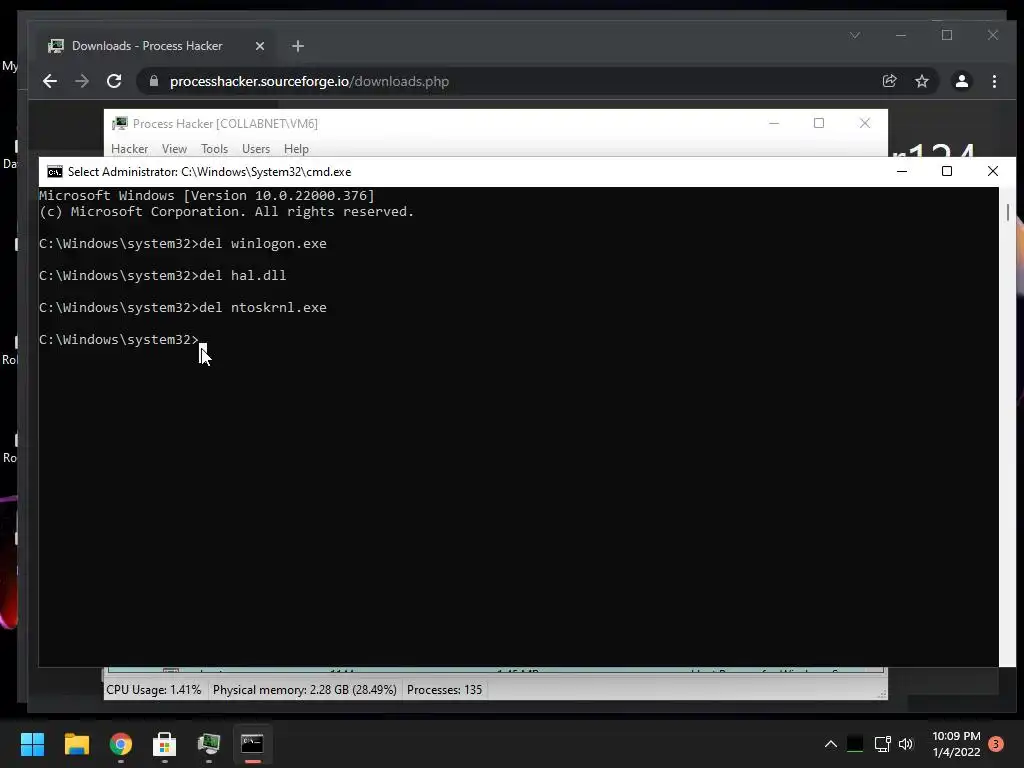Reload the Process Hacker downloads page
1024x768 pixels.
[114, 81]
